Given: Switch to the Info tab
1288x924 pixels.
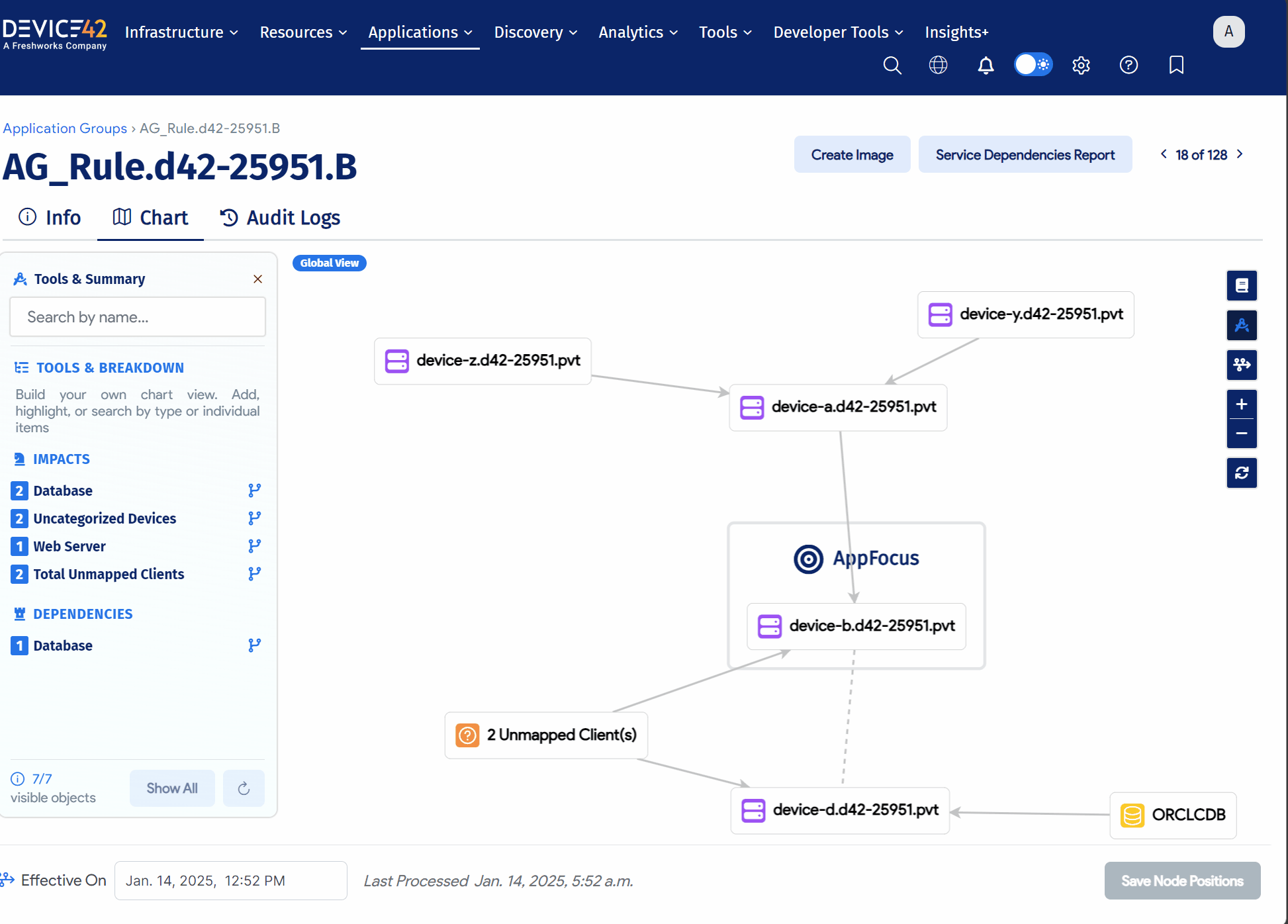Looking at the screenshot, I should point(50,218).
